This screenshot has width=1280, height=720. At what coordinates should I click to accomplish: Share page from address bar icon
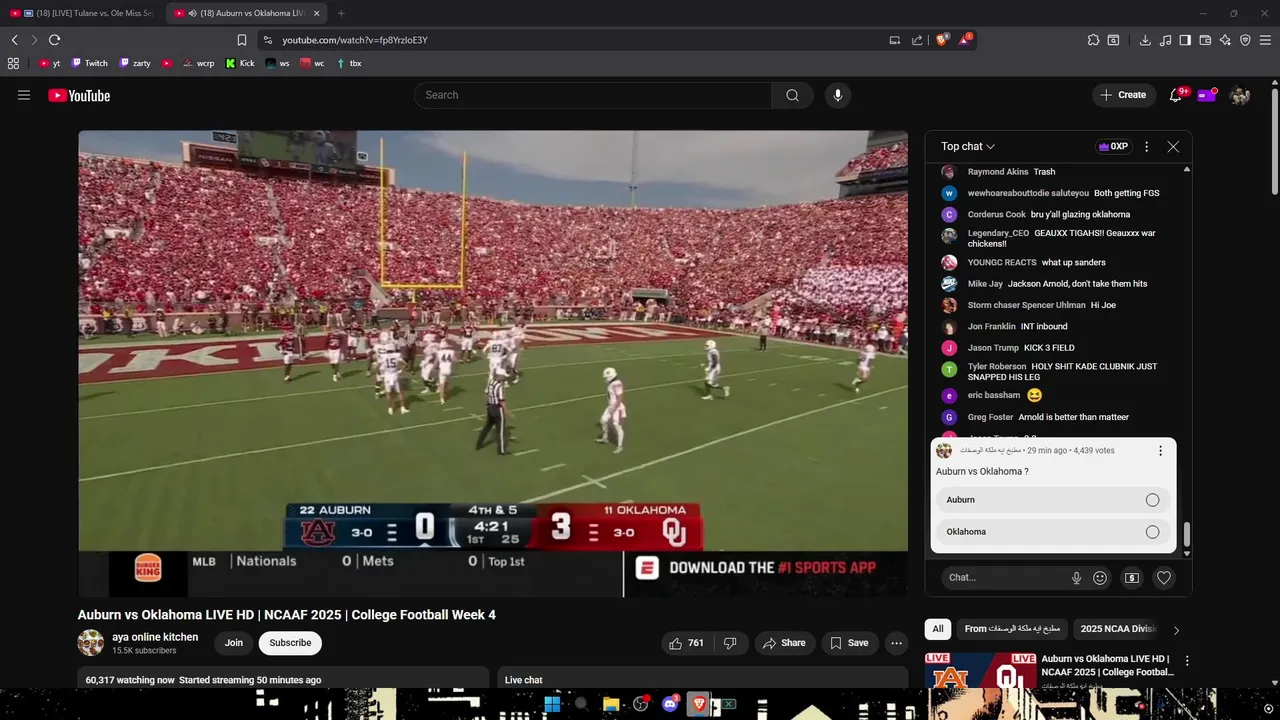tap(917, 40)
